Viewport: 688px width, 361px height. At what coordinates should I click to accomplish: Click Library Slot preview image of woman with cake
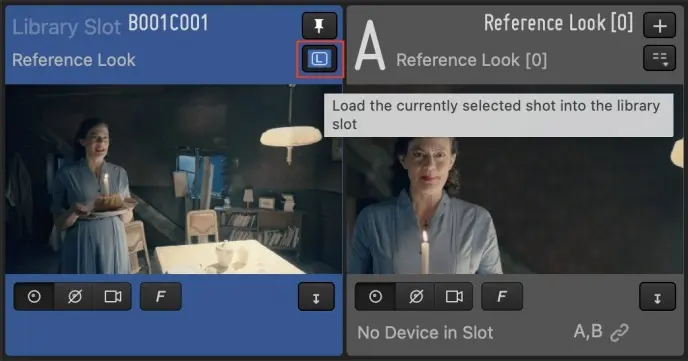[173, 179]
